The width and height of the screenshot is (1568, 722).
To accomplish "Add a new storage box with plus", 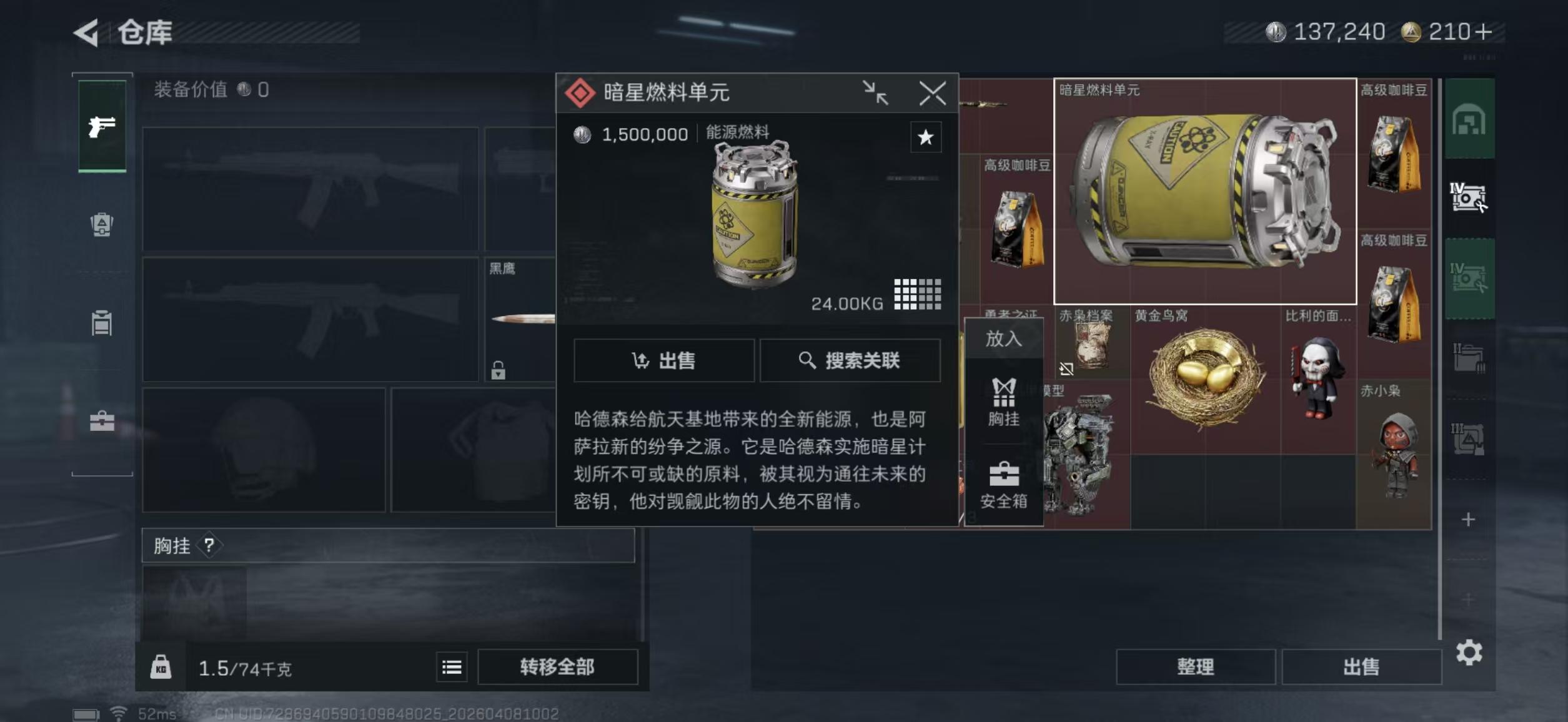I will click(1468, 519).
